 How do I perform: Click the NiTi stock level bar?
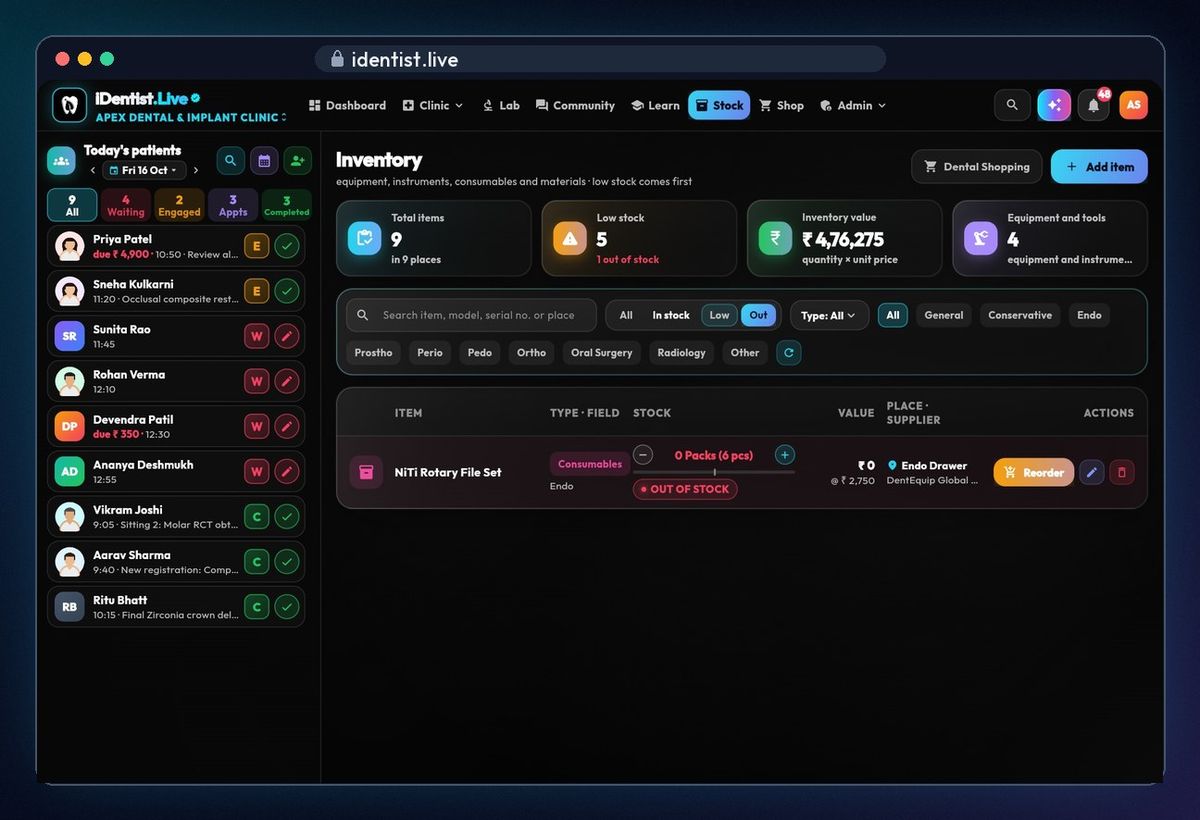(714, 472)
